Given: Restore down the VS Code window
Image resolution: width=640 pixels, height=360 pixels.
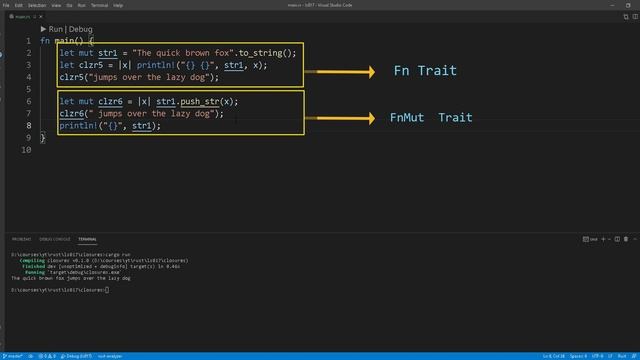Looking at the screenshot, I should pos(628,5).
